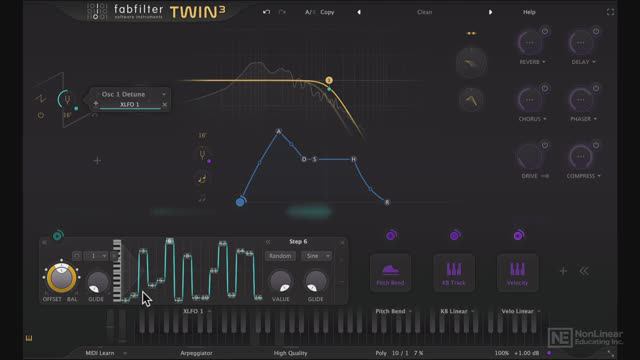Open the Arpeggiator settings

point(196,353)
